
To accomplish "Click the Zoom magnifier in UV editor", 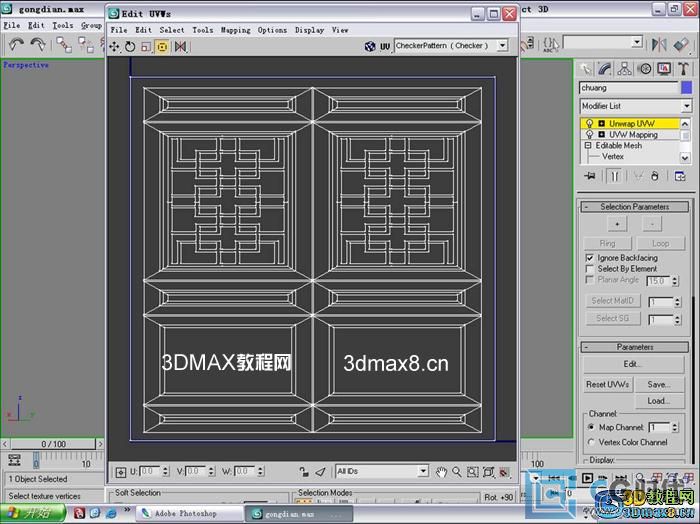I will pos(457,472).
